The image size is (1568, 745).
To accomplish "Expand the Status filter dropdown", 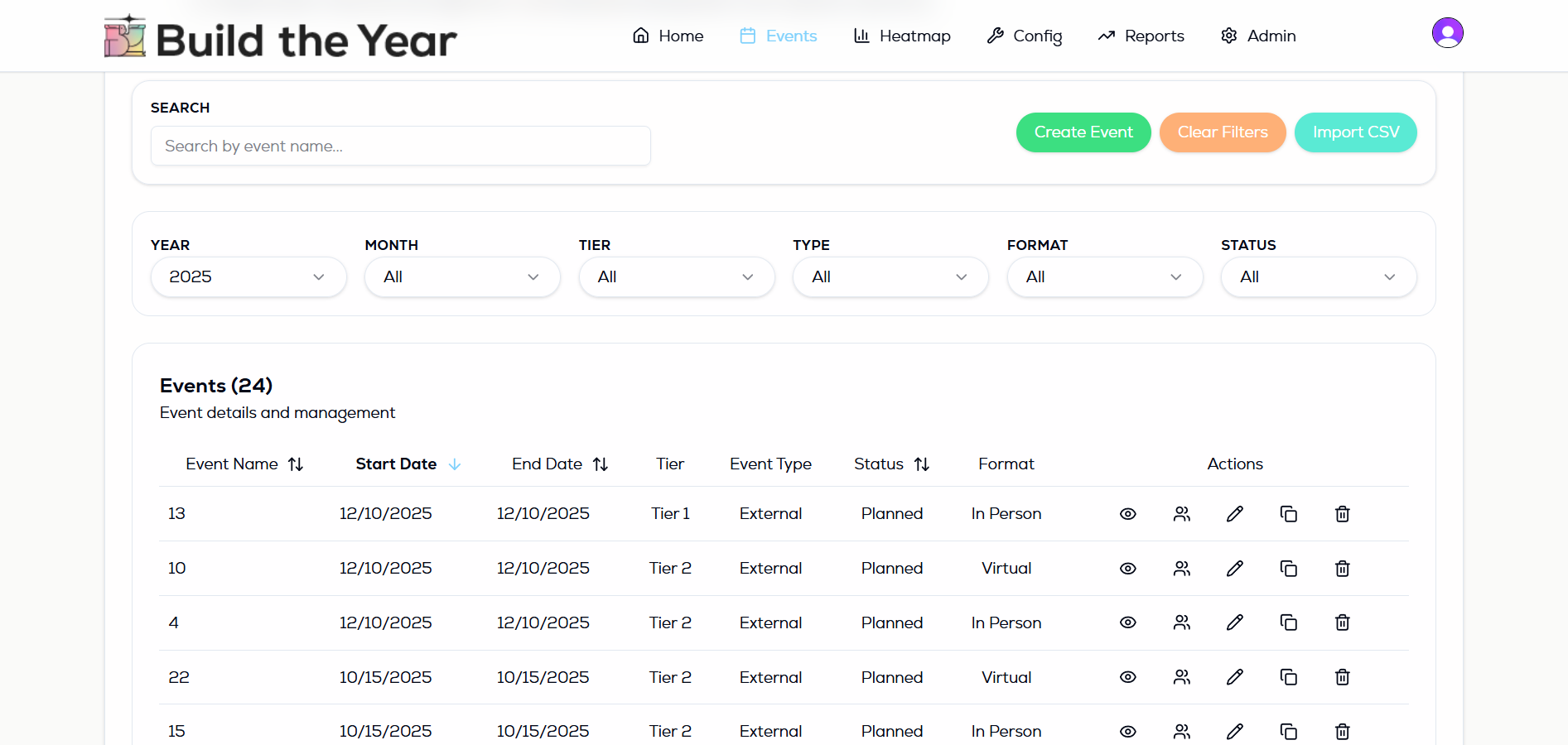I will point(1319,277).
